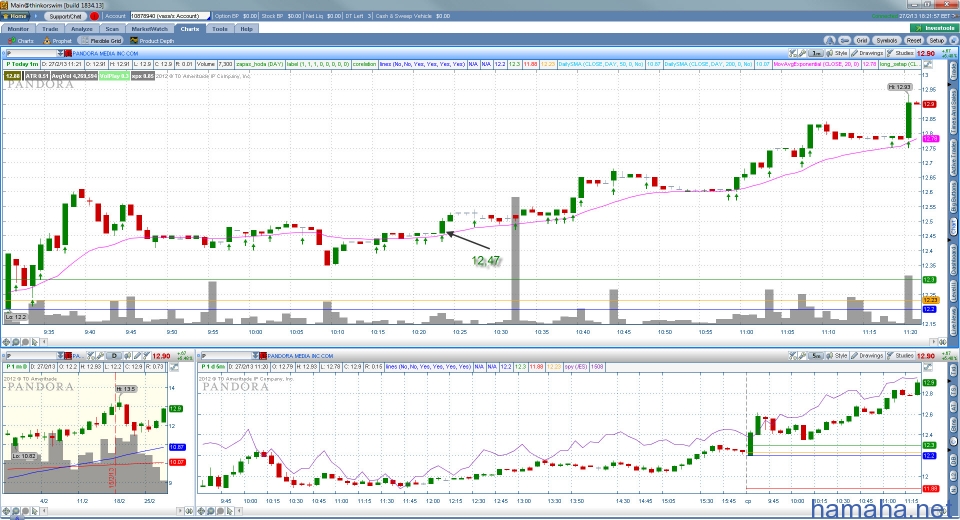
Task: Click the 12.3 price bubble on main chart axis
Action: [x=929, y=279]
